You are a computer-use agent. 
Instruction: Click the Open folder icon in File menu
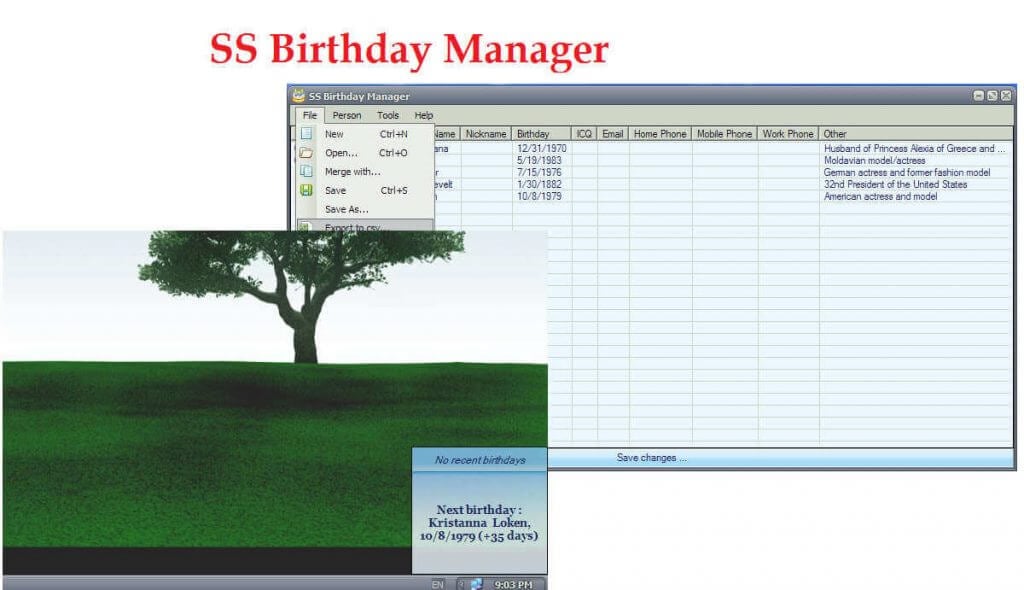(x=306, y=152)
